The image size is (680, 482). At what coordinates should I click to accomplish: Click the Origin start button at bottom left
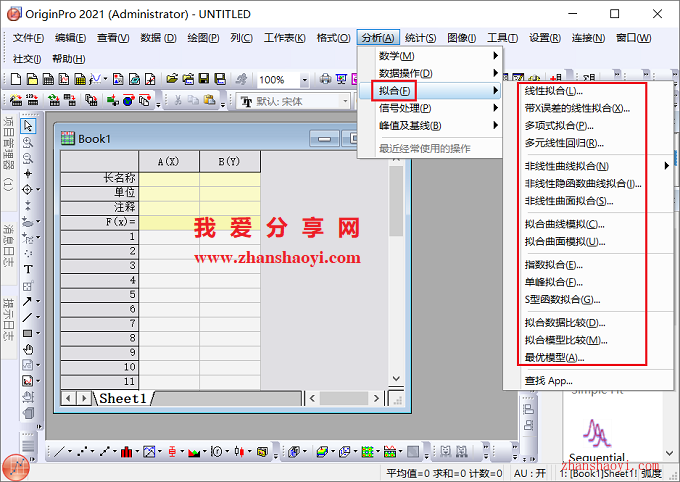16,468
